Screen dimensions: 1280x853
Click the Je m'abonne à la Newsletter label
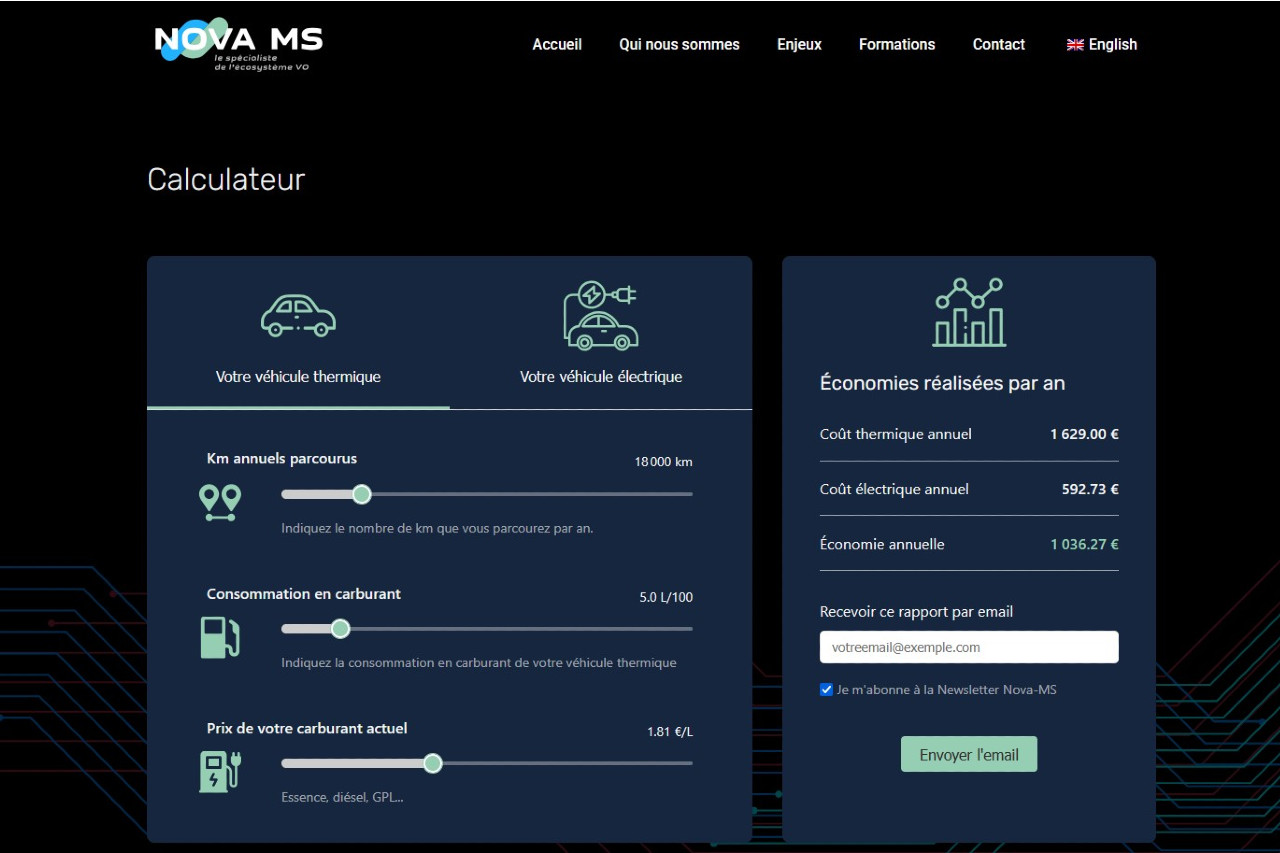pyautogui.click(x=947, y=690)
